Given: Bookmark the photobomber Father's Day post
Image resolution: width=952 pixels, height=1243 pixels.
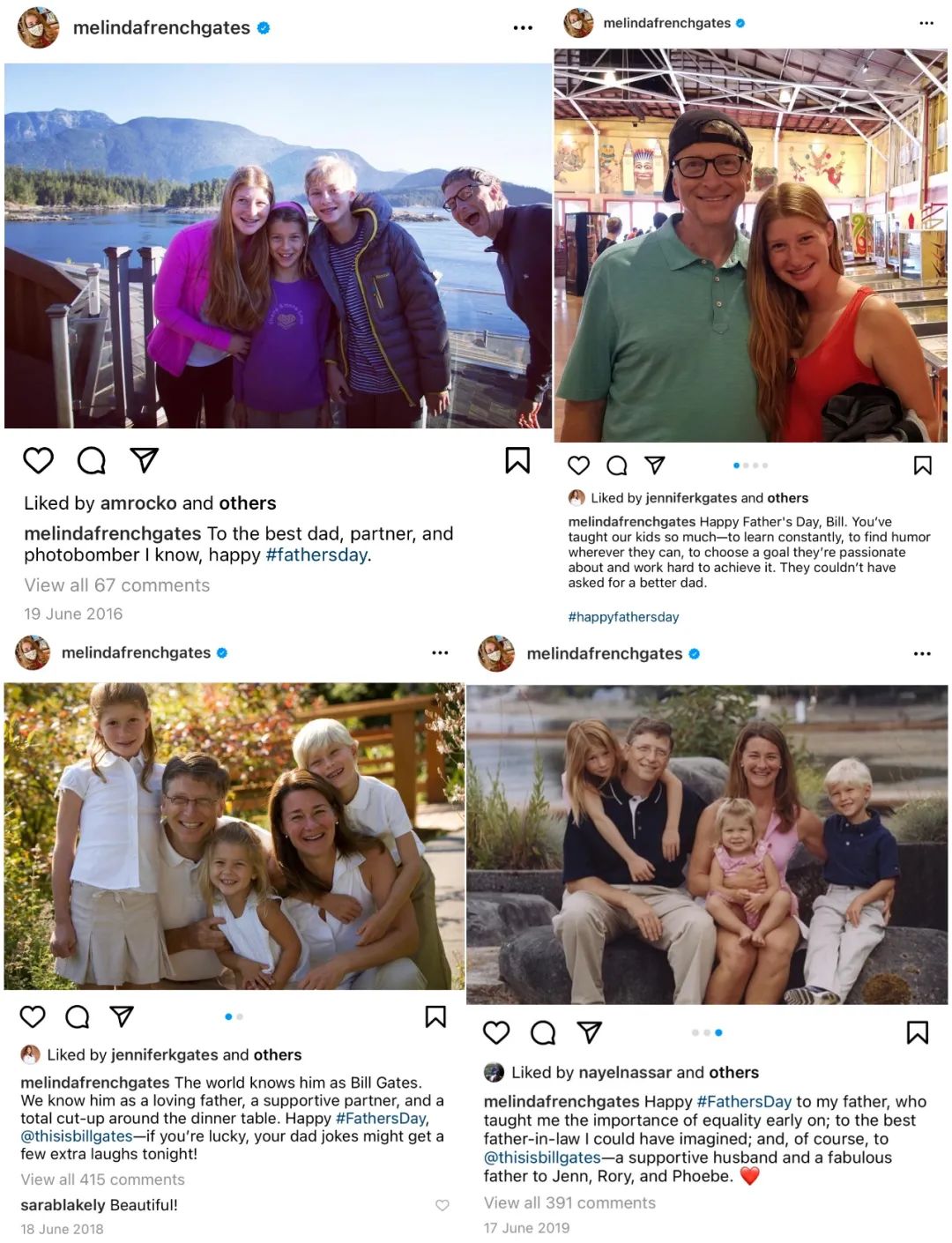Looking at the screenshot, I should tap(517, 460).
